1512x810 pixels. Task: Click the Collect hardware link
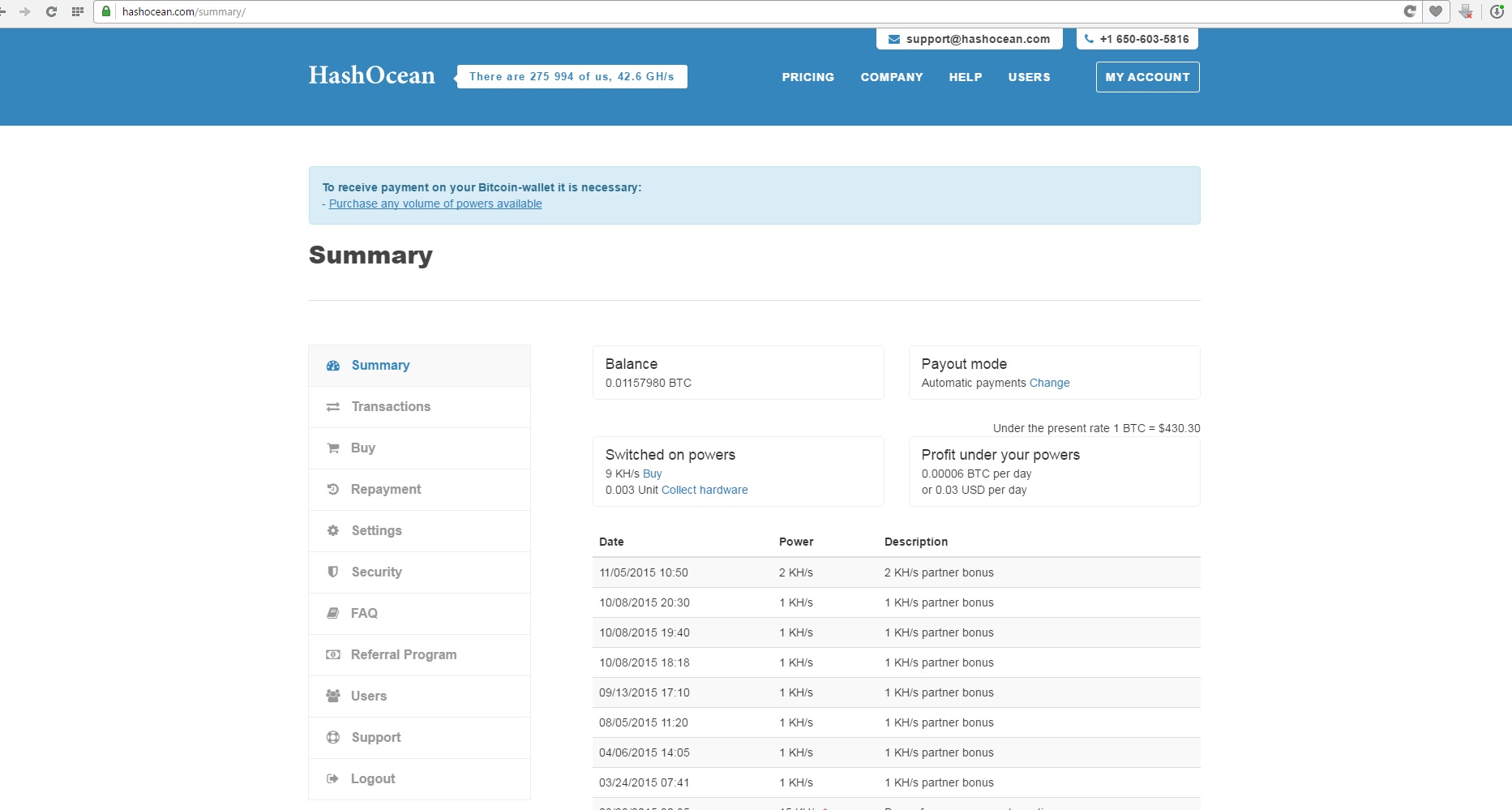[704, 491]
